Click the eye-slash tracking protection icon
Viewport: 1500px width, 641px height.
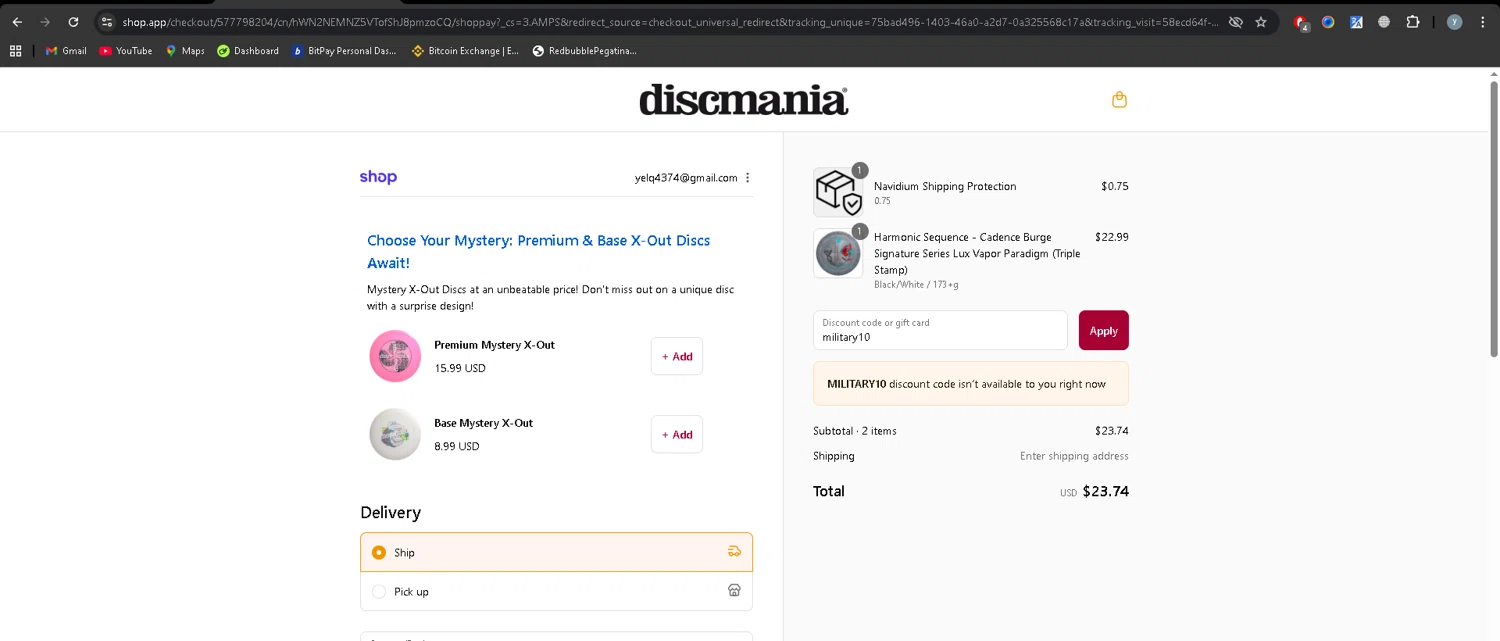(x=1236, y=22)
